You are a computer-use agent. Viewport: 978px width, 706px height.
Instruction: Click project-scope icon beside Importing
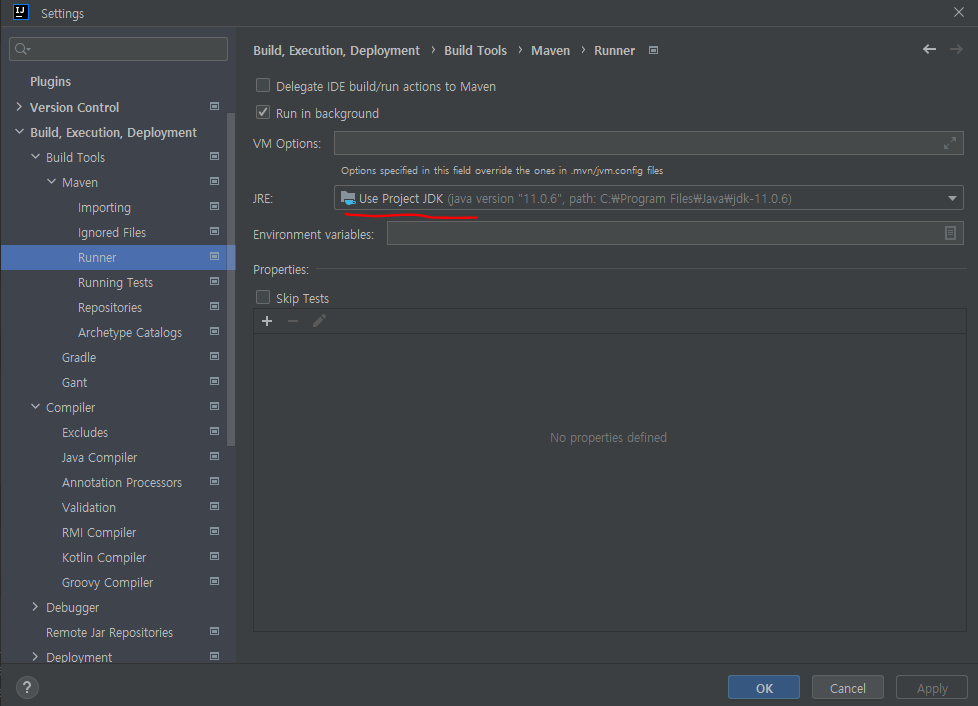coord(214,206)
